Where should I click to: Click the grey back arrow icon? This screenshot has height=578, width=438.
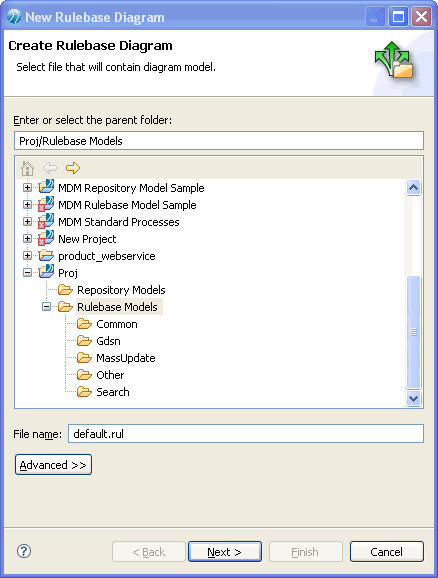[x=50, y=168]
